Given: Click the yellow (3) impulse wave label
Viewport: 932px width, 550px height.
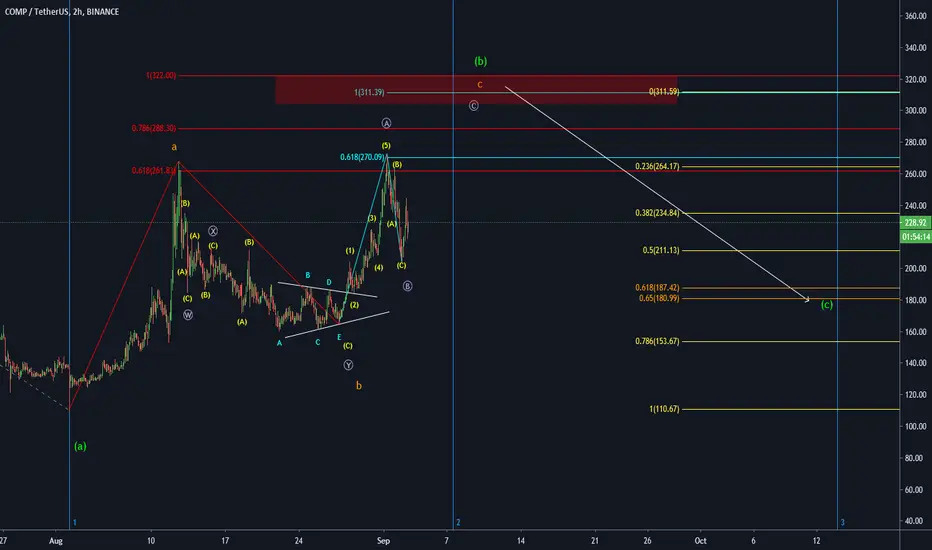Looking at the screenshot, I should click(372, 219).
